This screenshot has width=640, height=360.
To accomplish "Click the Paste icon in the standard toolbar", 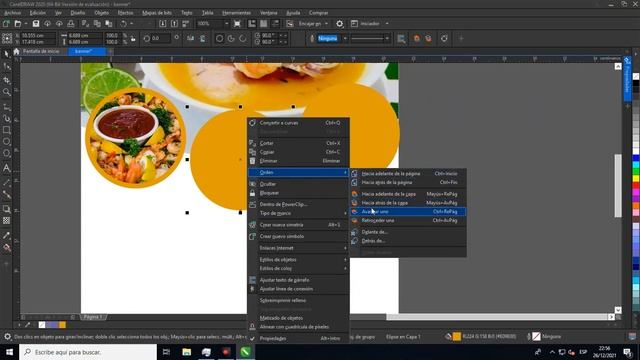I will pos(109,24).
